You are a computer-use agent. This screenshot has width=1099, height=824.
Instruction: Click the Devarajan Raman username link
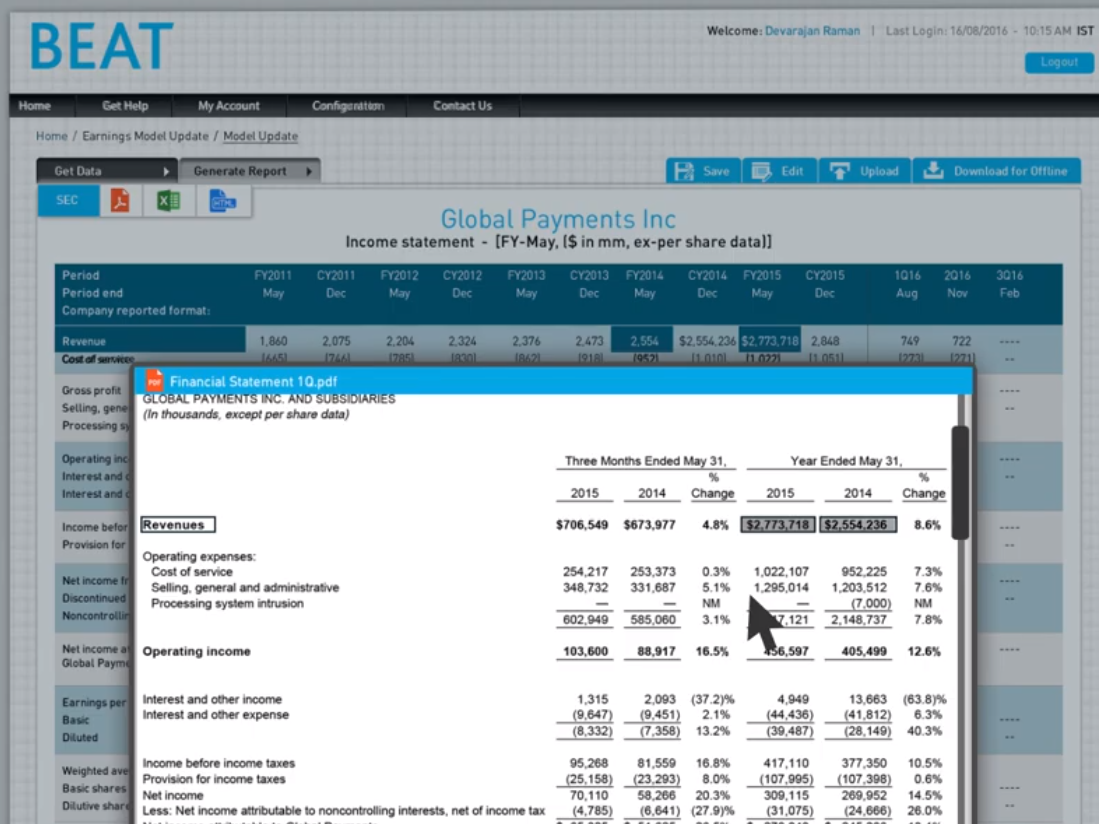tap(812, 31)
